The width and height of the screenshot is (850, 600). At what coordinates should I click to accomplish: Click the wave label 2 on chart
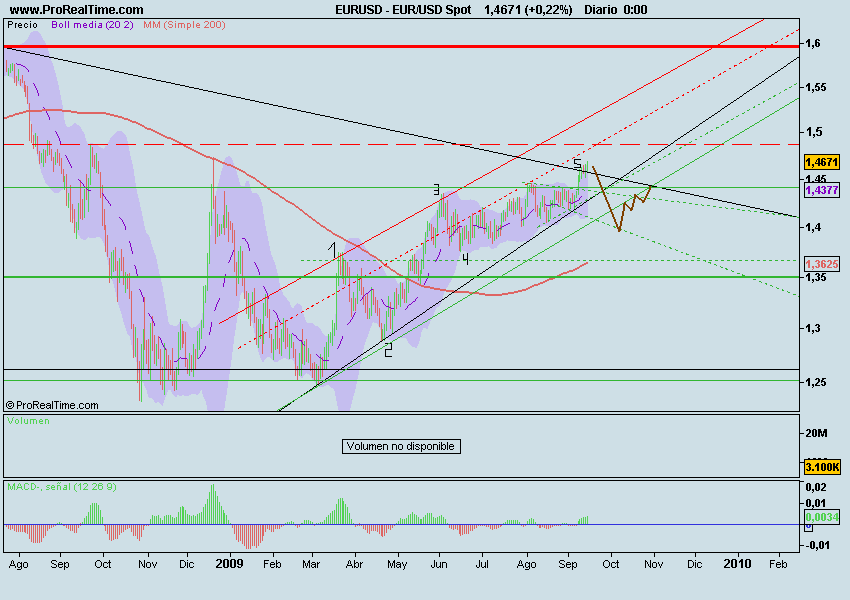pyautogui.click(x=388, y=350)
